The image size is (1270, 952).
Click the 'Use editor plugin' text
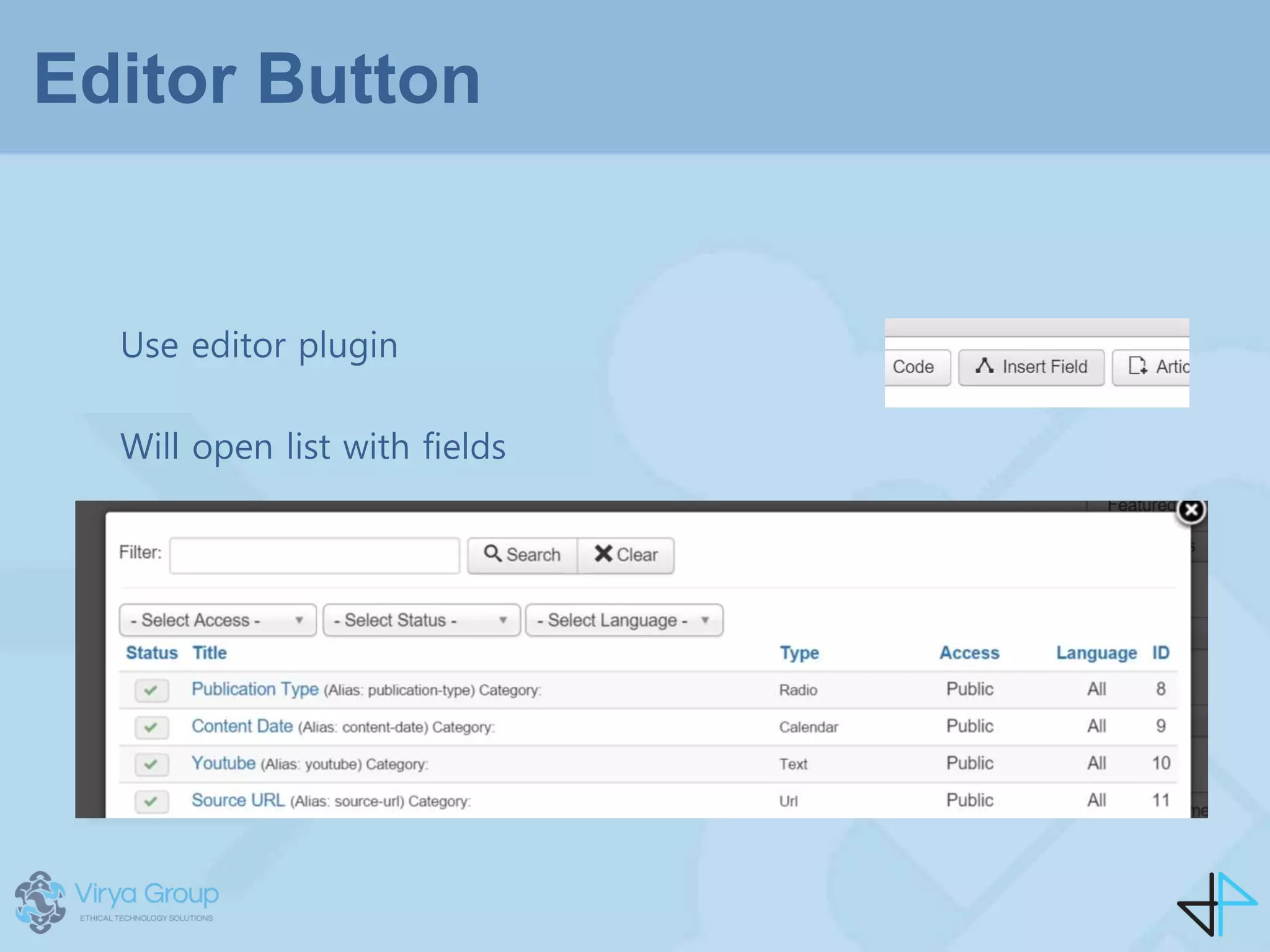pos(259,345)
